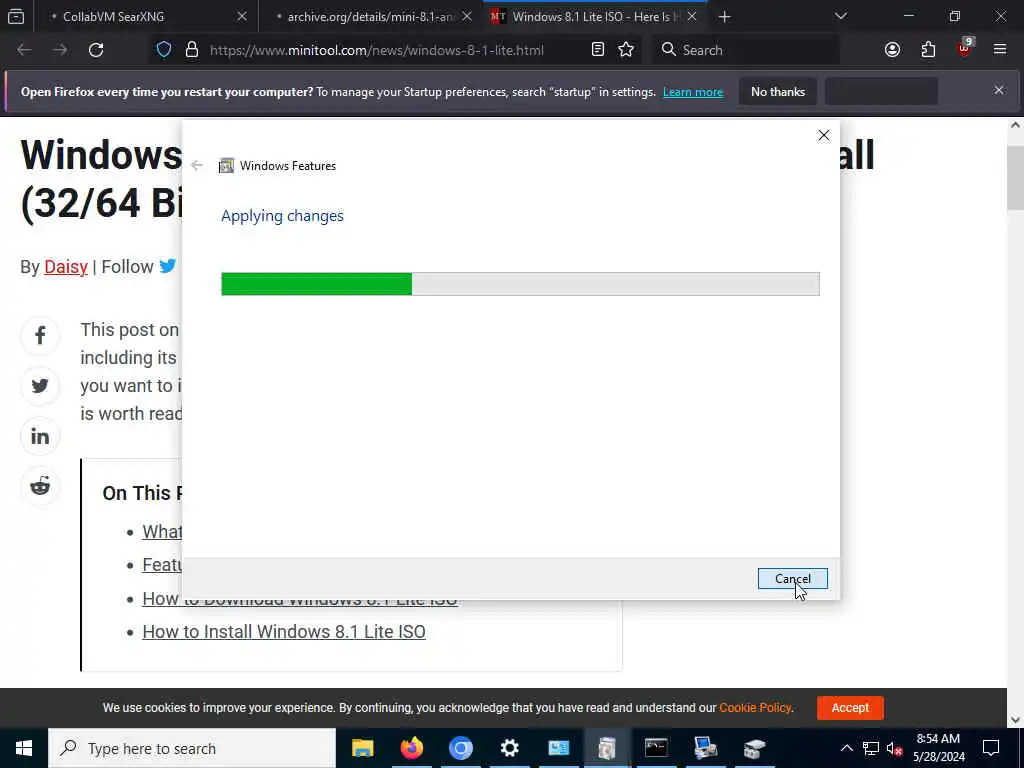Image resolution: width=1024 pixels, height=768 pixels.
Task: Click the network status tray icon
Action: click(x=871, y=748)
